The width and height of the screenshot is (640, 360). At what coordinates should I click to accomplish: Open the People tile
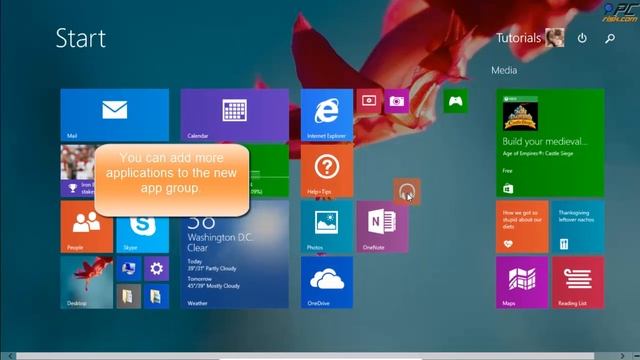click(87, 227)
